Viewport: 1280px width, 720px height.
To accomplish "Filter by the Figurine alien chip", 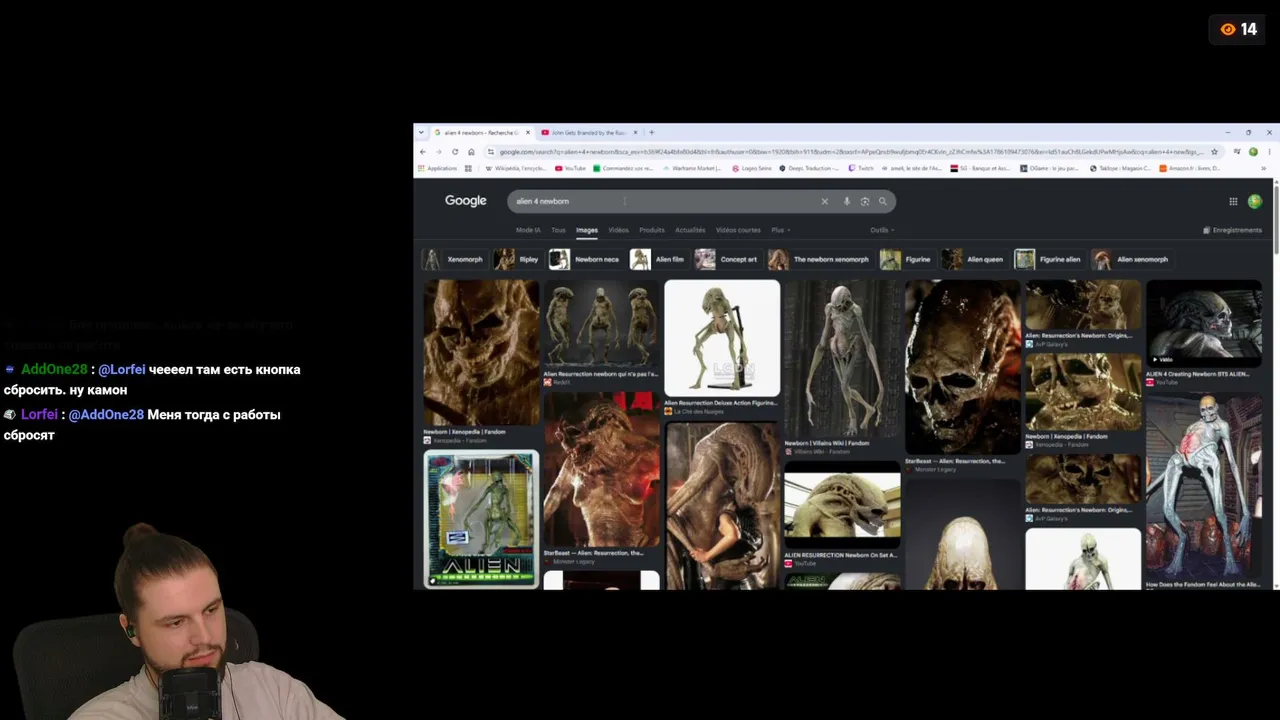I will click(1049, 259).
